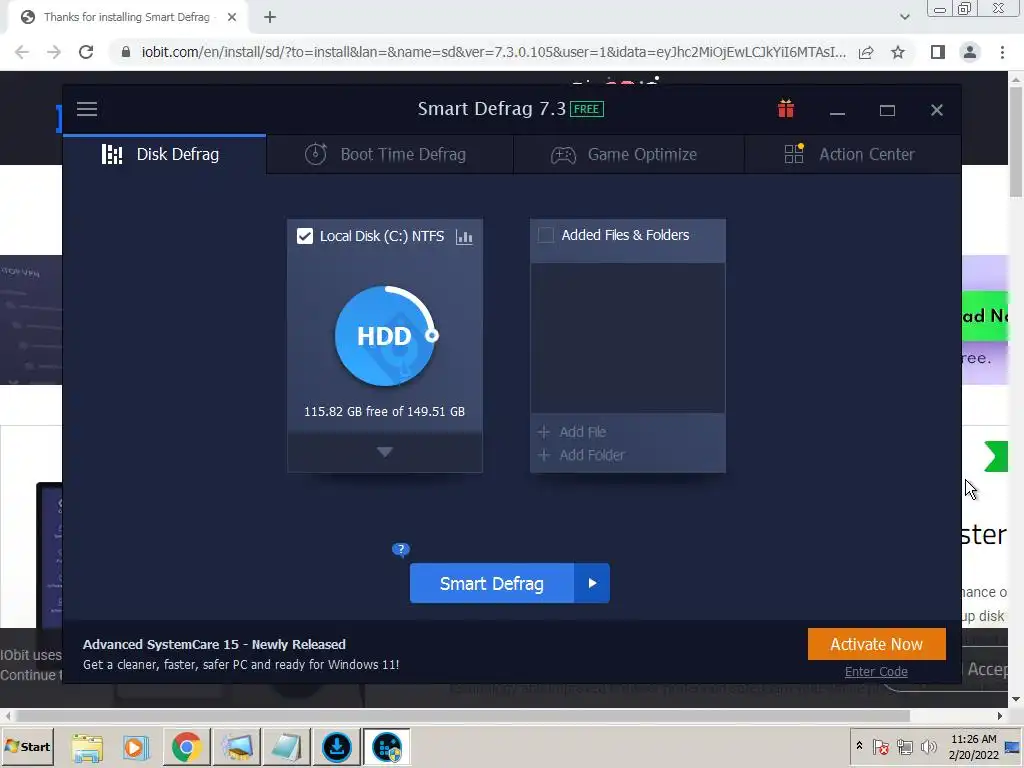1024x768 pixels.
Task: Click the blue HDD circle graphic
Action: (385, 336)
